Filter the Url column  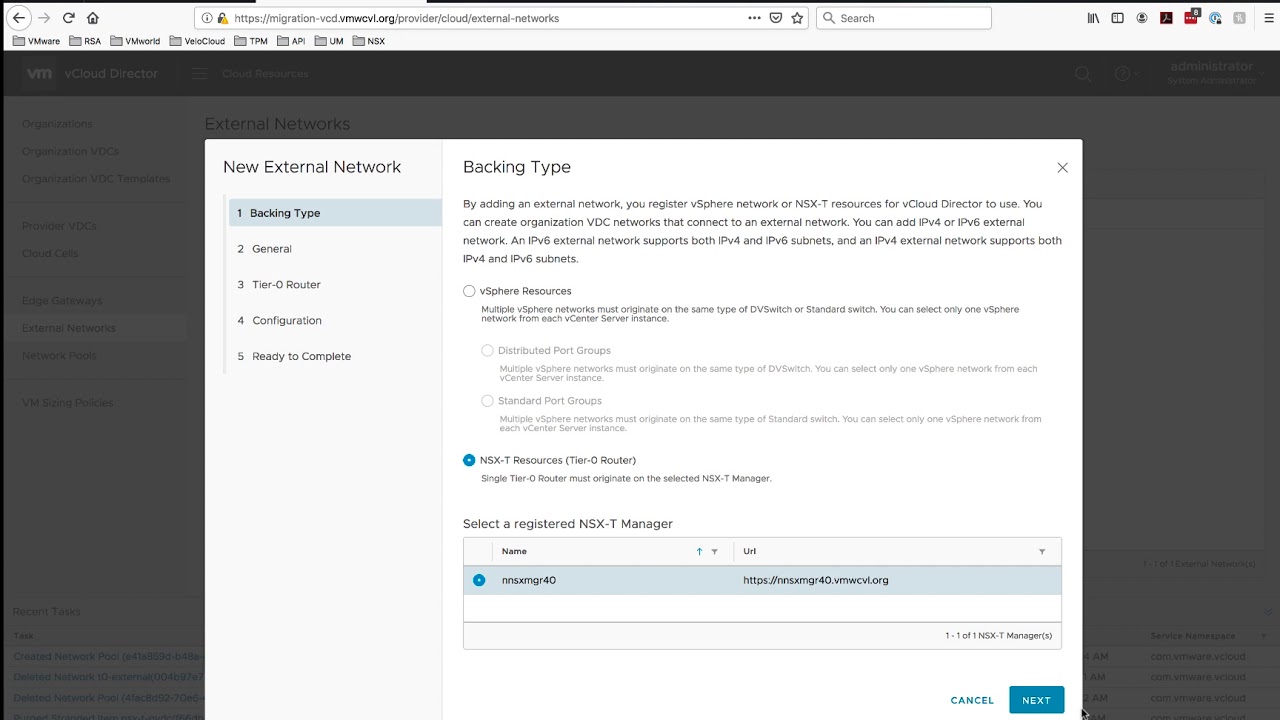click(1042, 552)
